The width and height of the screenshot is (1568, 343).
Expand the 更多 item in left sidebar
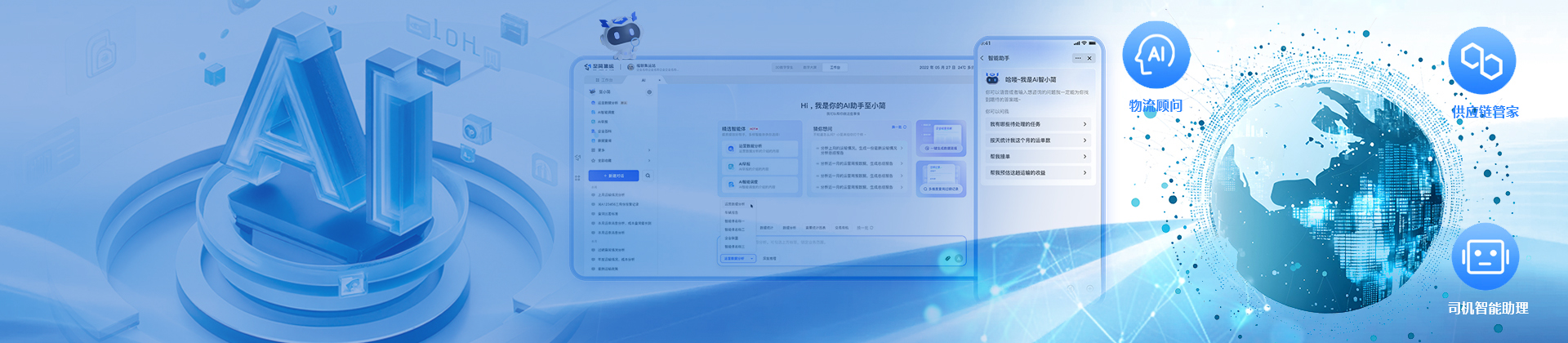(603, 150)
